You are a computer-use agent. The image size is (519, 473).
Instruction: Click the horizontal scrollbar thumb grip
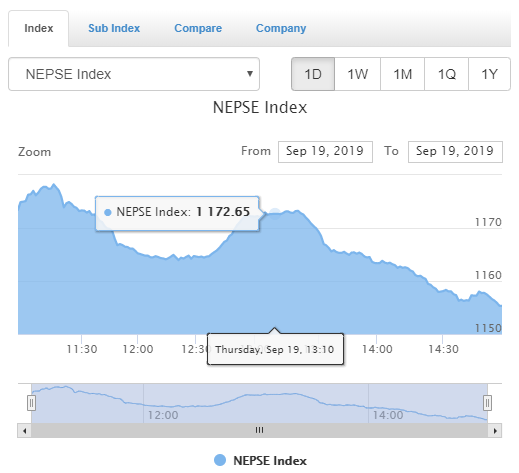tap(259, 430)
